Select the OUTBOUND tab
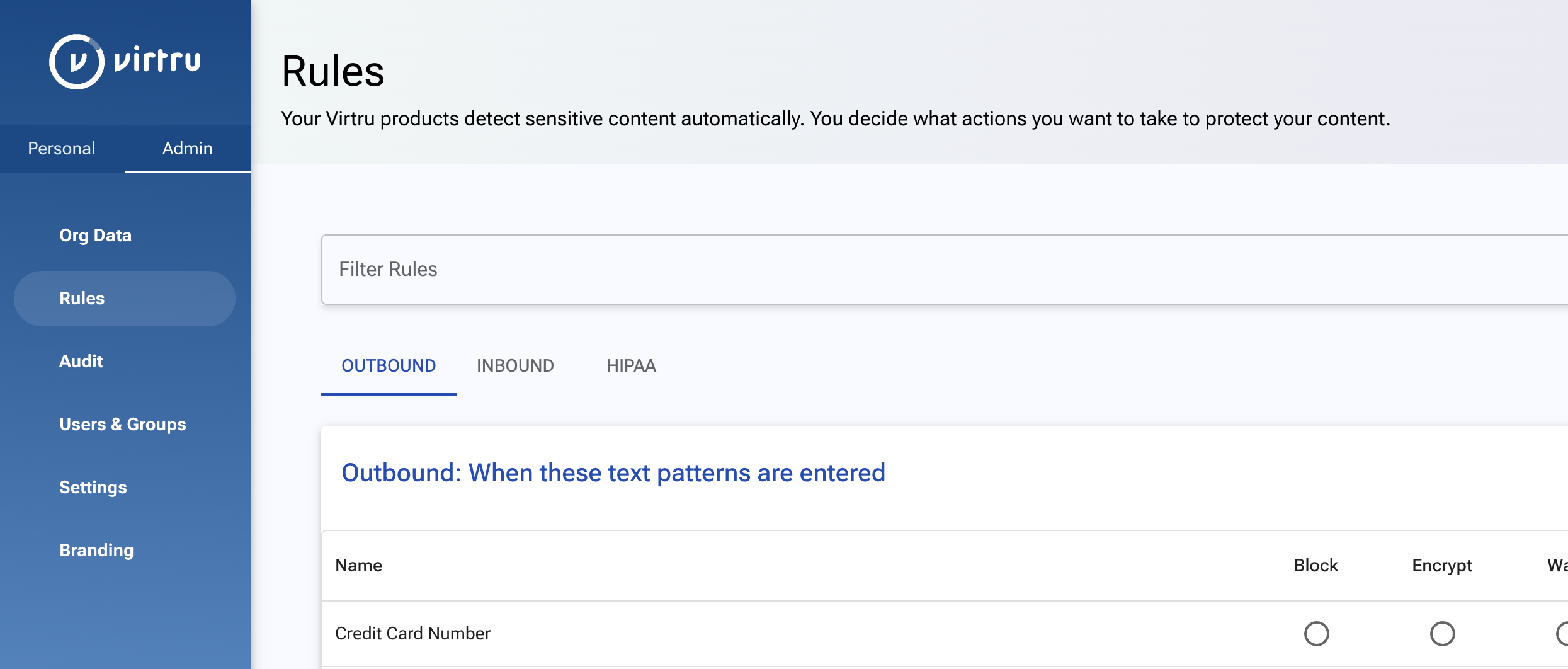This screenshot has width=1568, height=669. coord(389,366)
